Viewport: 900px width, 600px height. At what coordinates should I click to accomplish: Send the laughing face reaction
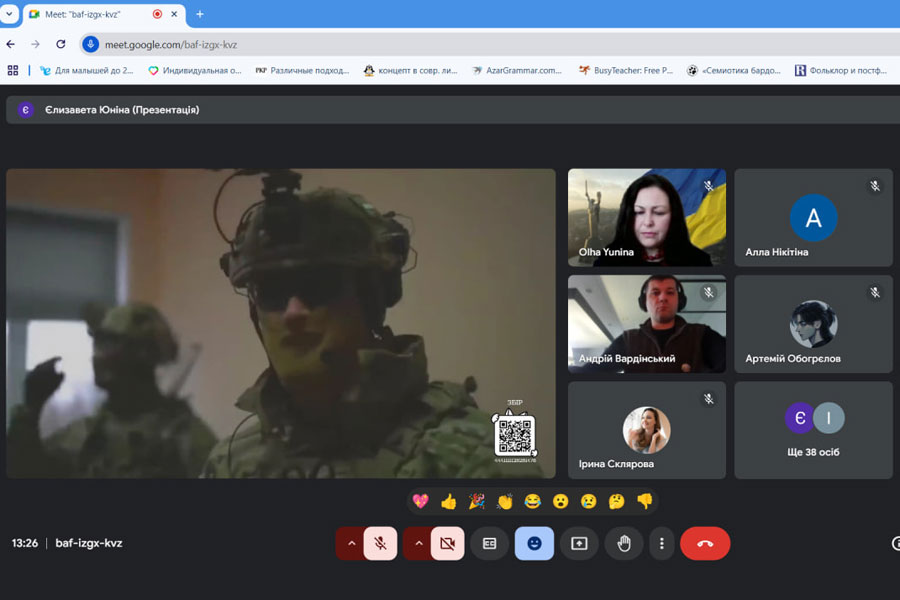tap(533, 501)
